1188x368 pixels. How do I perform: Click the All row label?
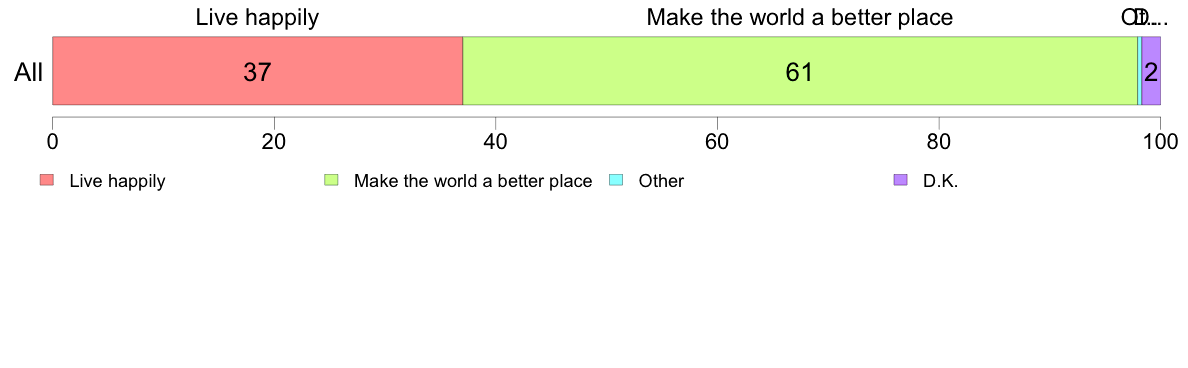point(29,73)
